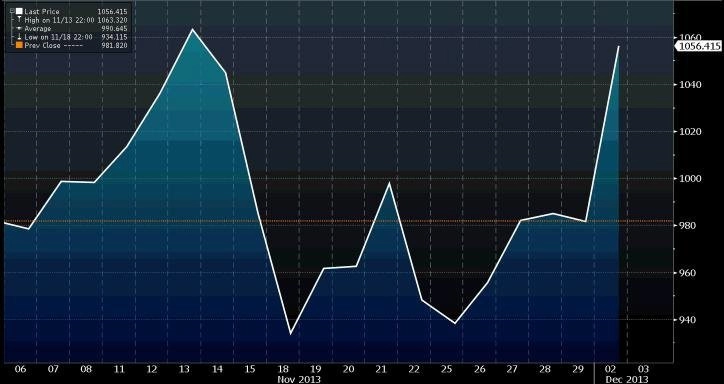This screenshot has width=724, height=384.
Task: Click the Low marker icon in legend
Action: (x=19, y=36)
